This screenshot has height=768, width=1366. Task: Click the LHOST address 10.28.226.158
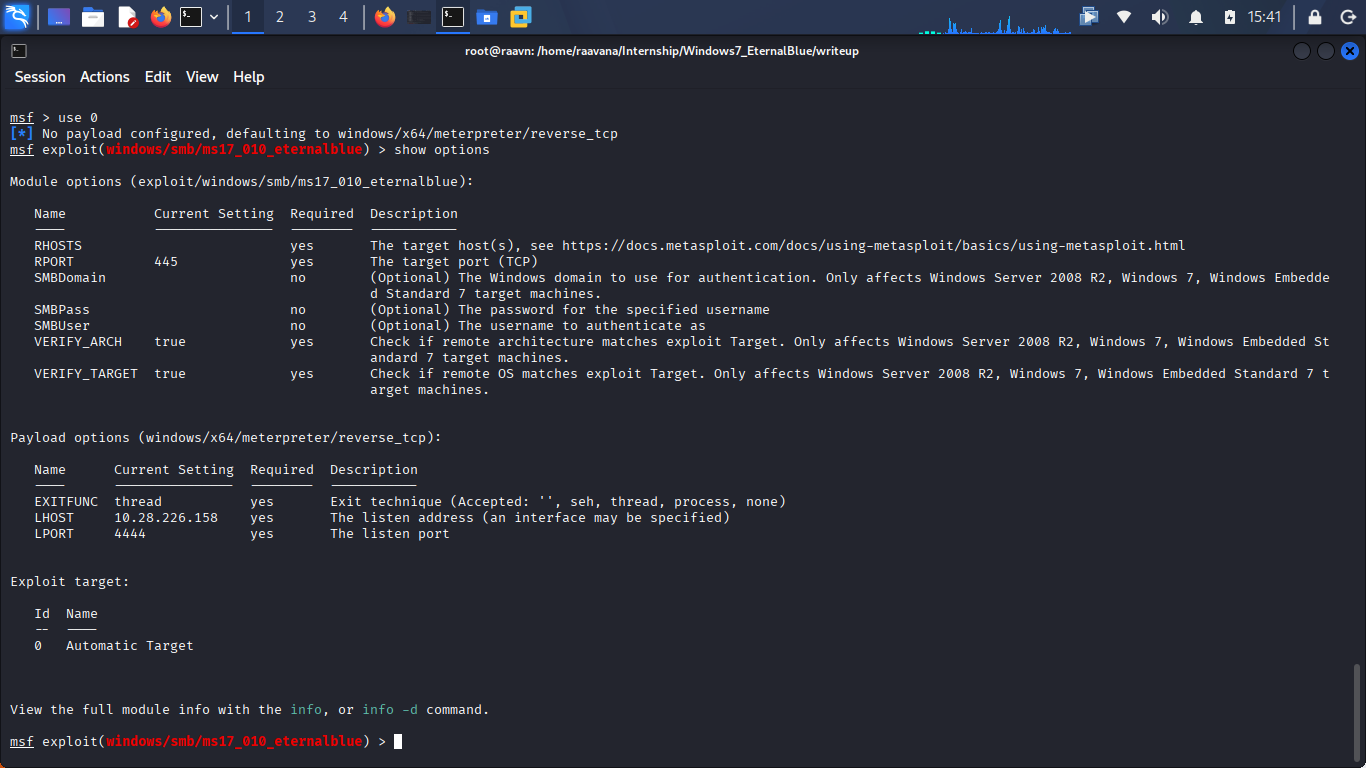point(166,518)
